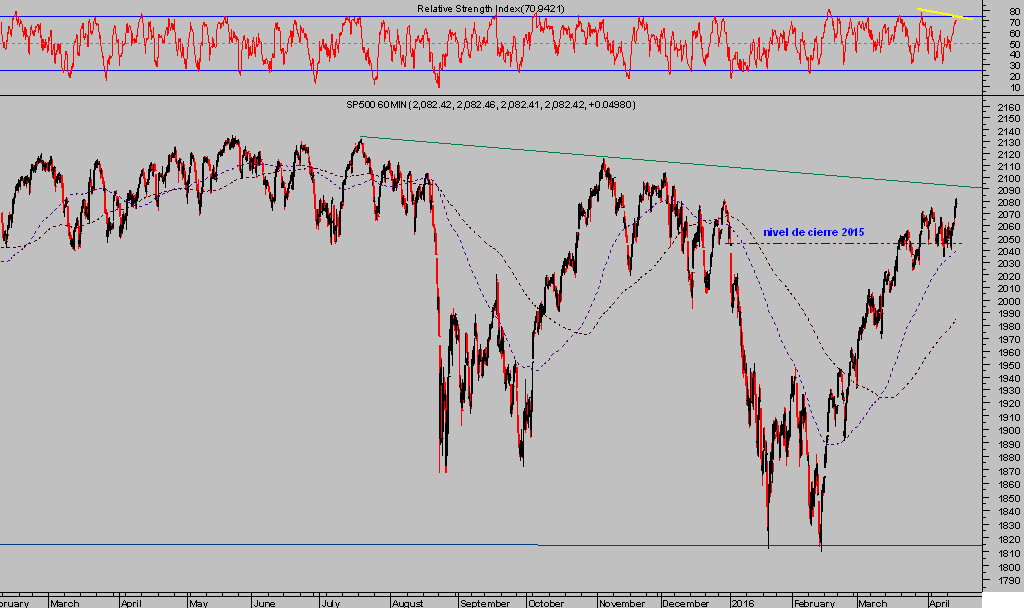Click the 1790 price level on axis

[x=1003, y=579]
